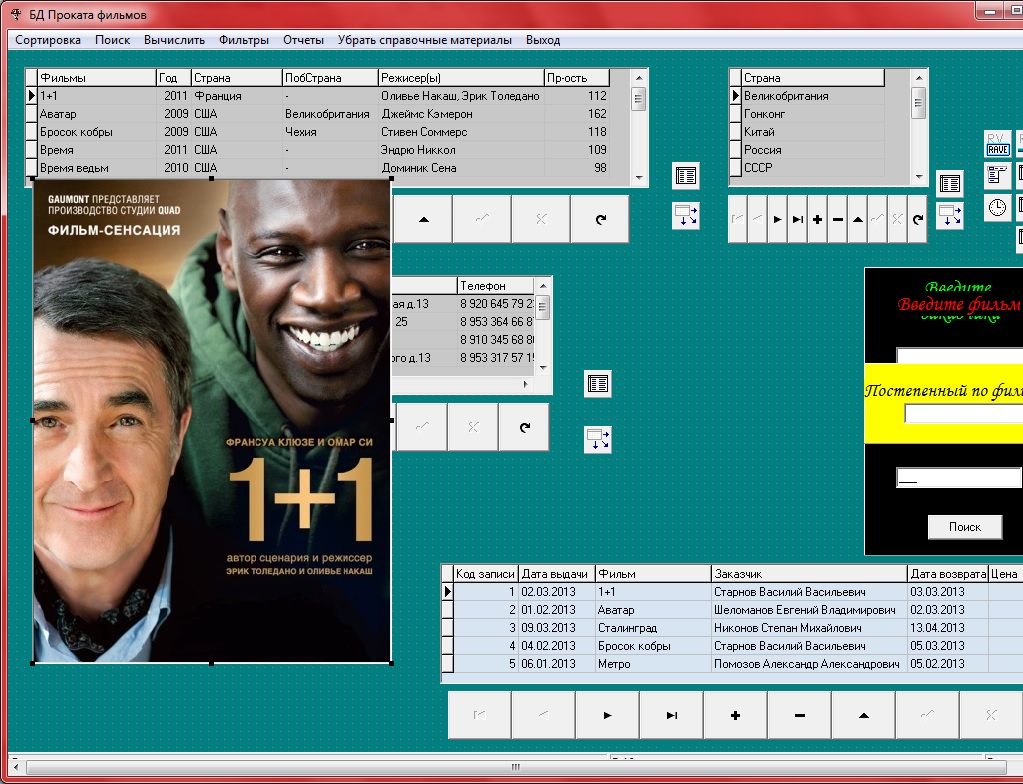The width and height of the screenshot is (1023, 784).
Task: Open the Отчеты menu
Action: click(x=303, y=40)
